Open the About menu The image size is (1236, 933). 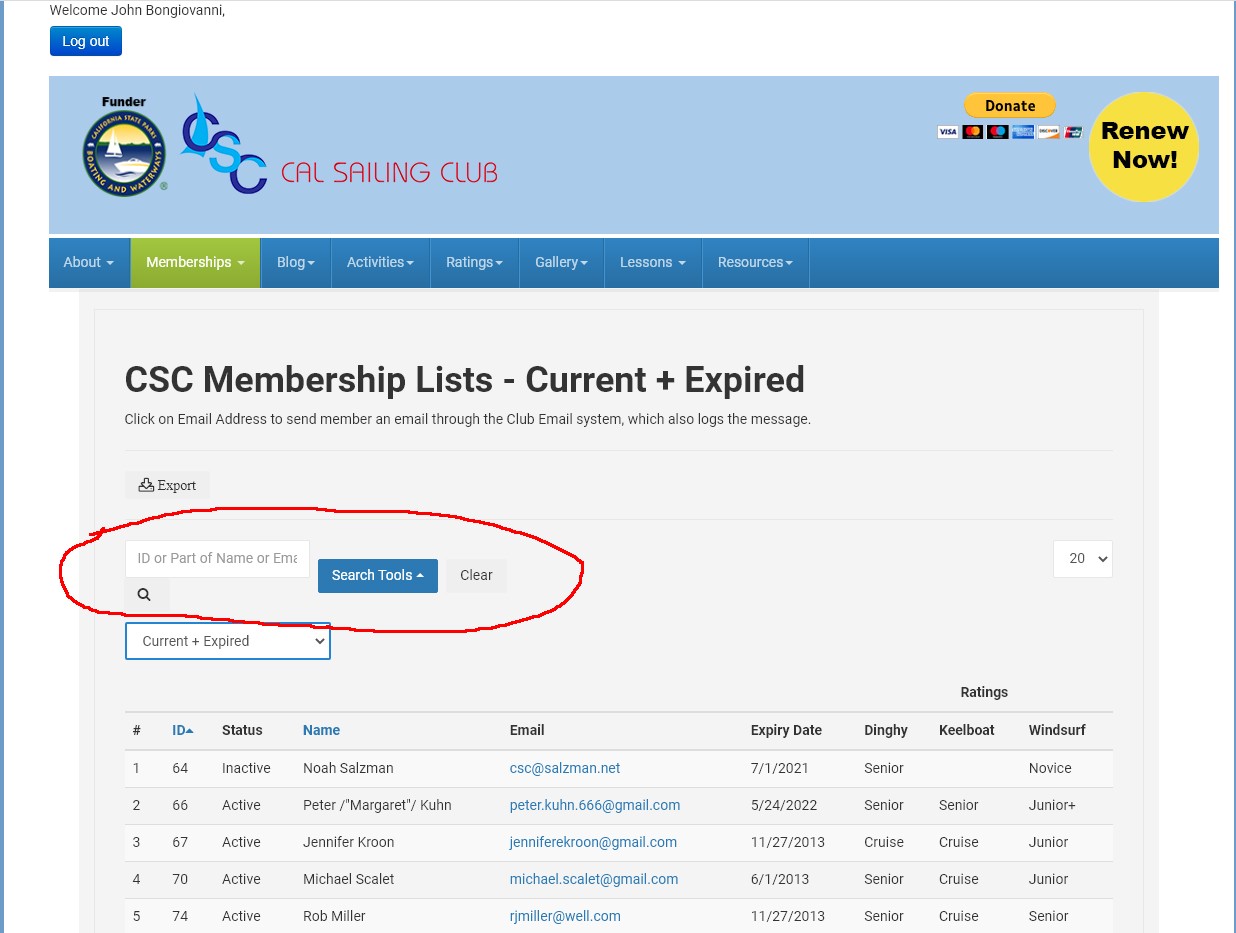(89, 262)
